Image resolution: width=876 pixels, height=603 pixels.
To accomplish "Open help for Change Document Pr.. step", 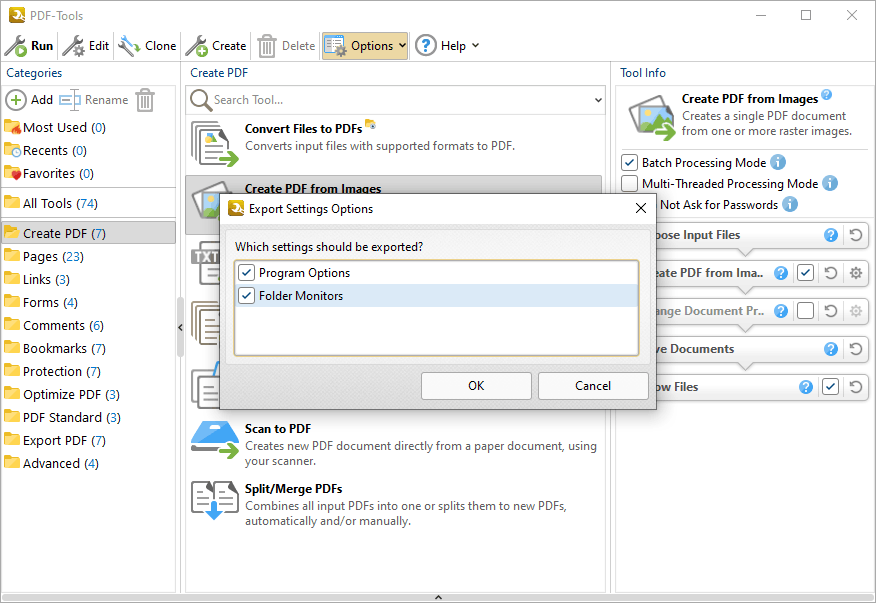I will click(780, 311).
